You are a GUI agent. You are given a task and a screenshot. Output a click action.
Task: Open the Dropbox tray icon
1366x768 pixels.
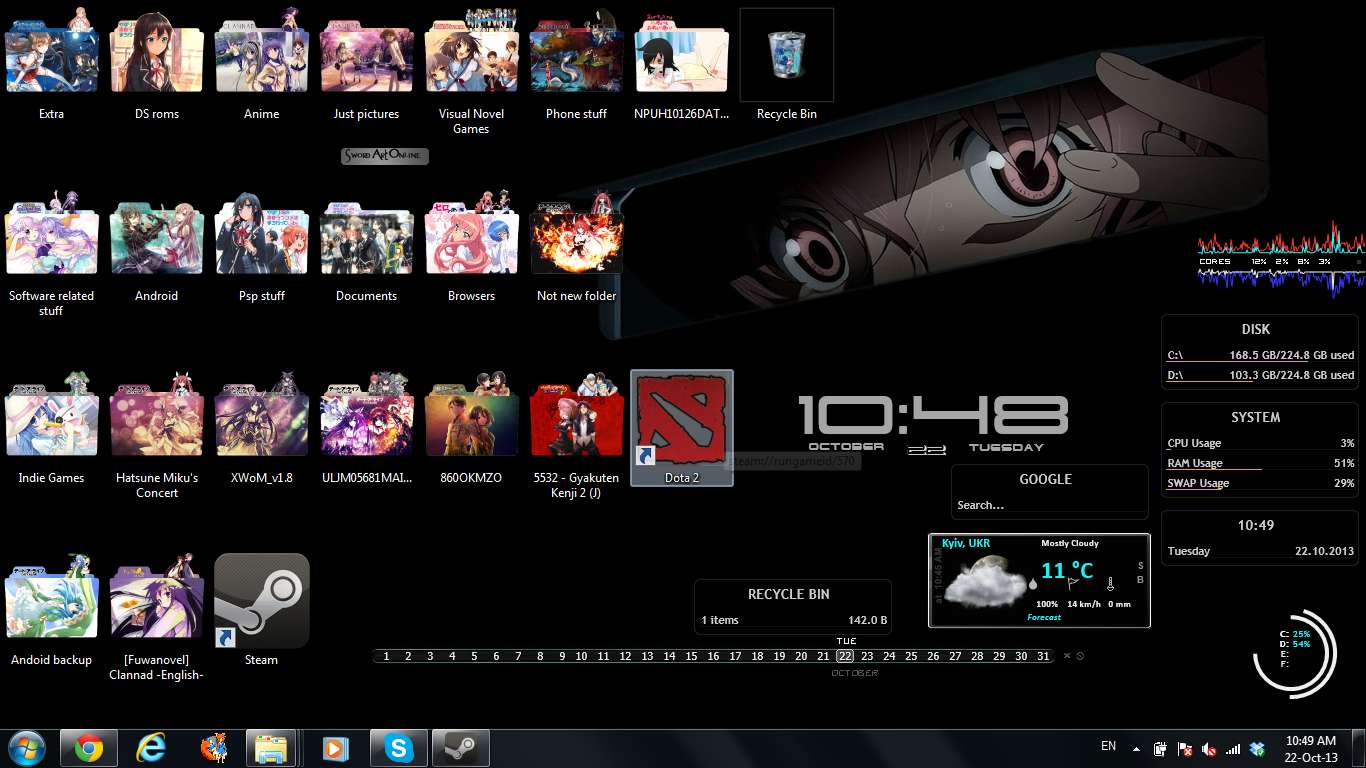tap(1258, 748)
